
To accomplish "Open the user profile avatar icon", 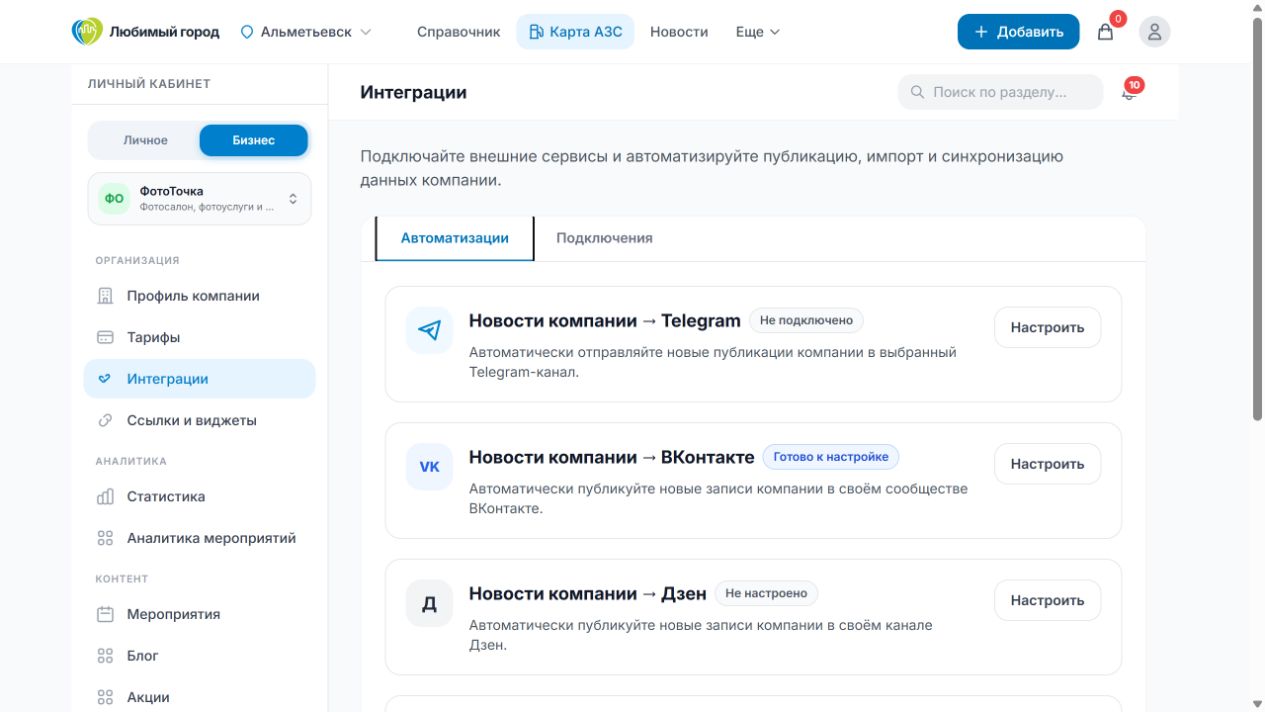I will tap(1154, 32).
